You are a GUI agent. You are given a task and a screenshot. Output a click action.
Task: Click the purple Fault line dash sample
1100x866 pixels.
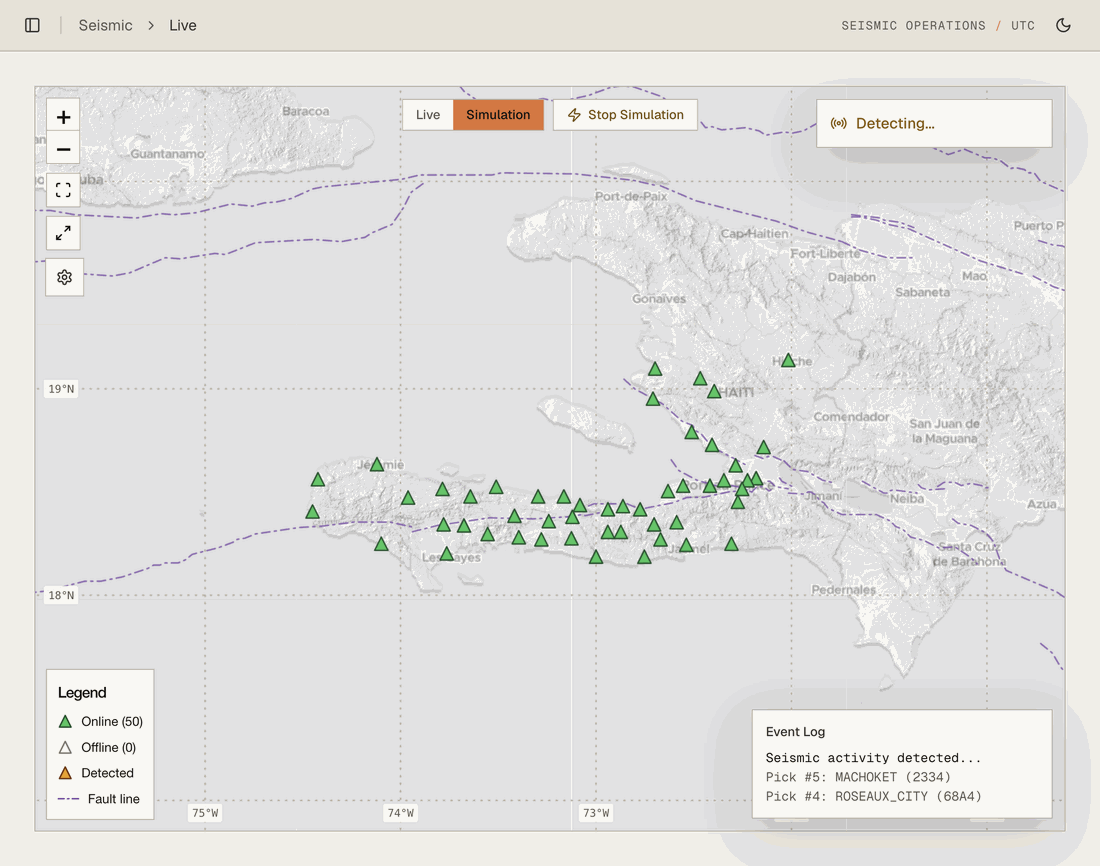(x=69, y=799)
